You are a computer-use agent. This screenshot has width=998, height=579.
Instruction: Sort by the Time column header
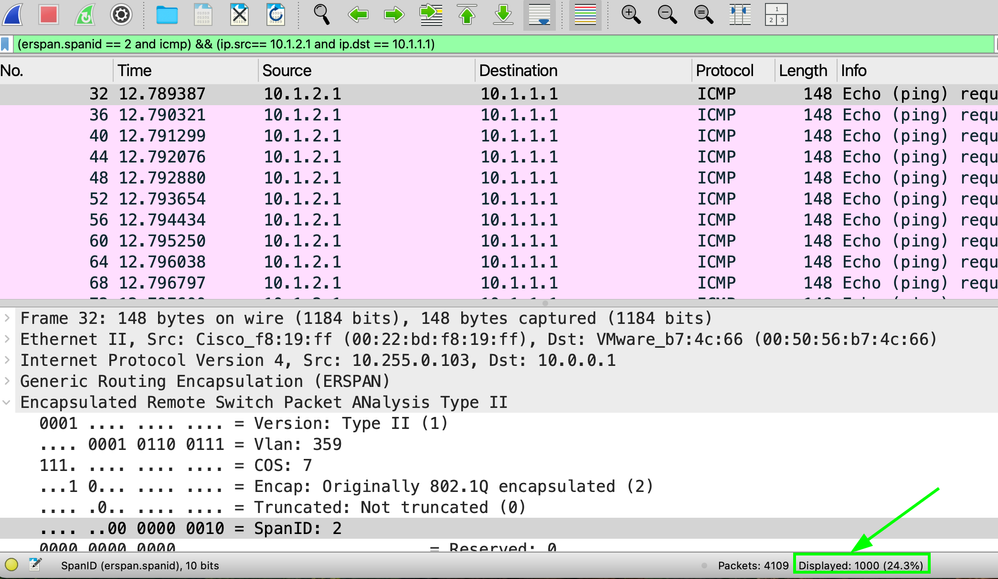click(x=186, y=71)
